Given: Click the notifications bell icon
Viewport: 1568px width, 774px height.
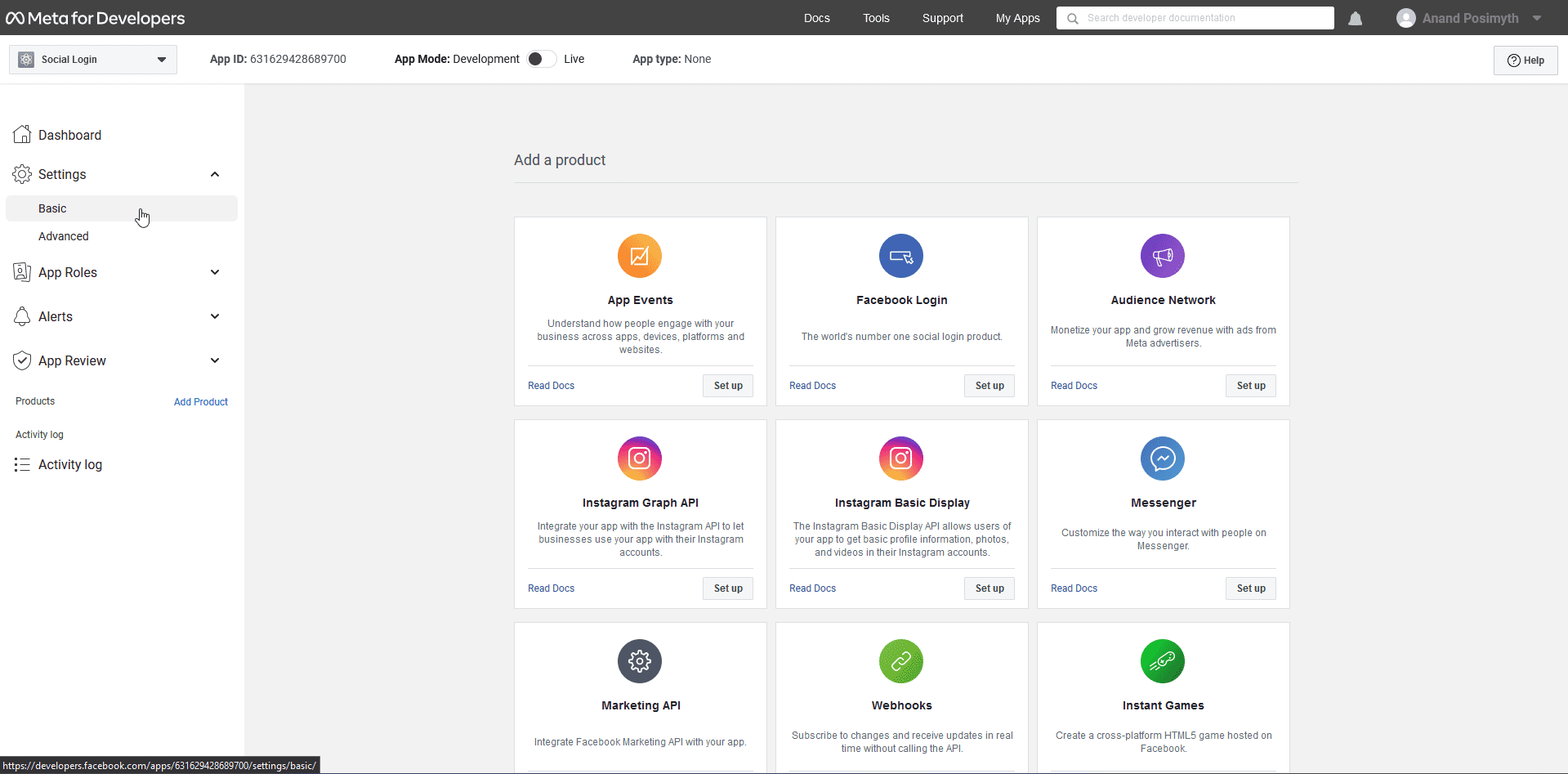Looking at the screenshot, I should [1356, 18].
